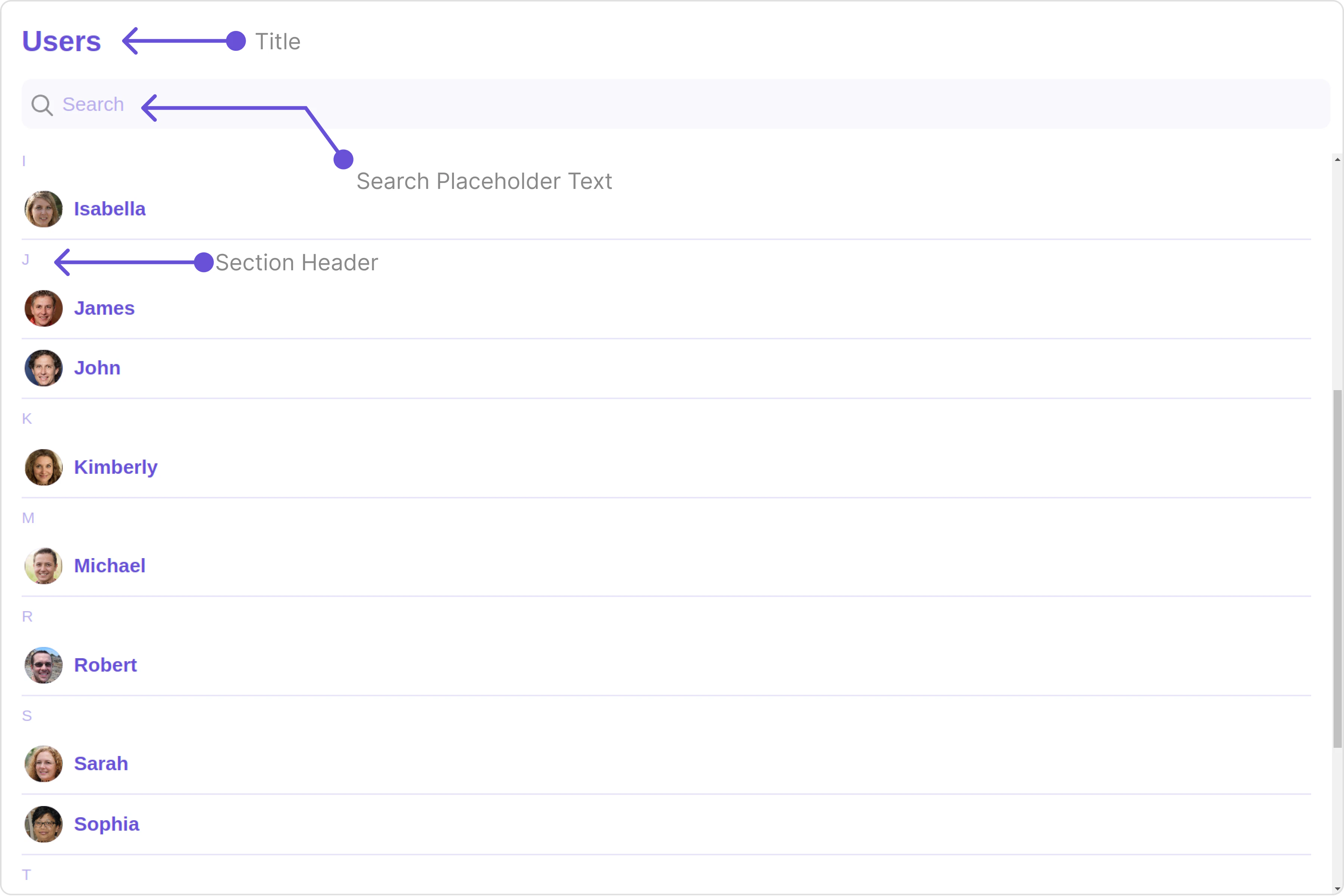Click John's profile avatar

pyautogui.click(x=43, y=368)
